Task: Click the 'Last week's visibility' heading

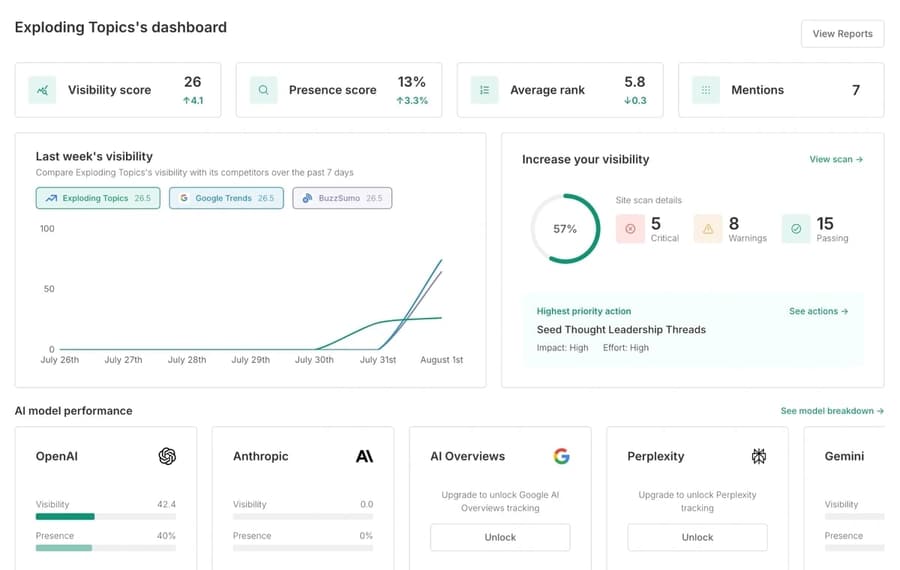Action: point(94,157)
